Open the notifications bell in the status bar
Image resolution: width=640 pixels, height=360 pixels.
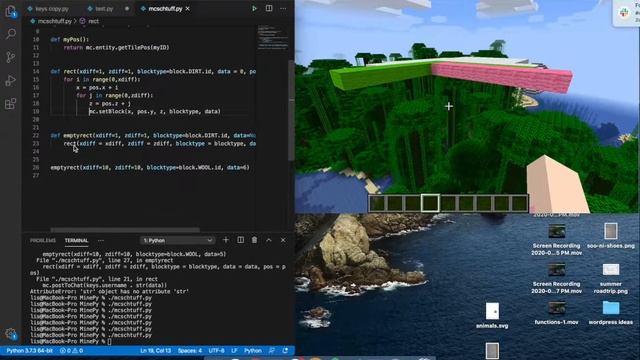pos(285,351)
